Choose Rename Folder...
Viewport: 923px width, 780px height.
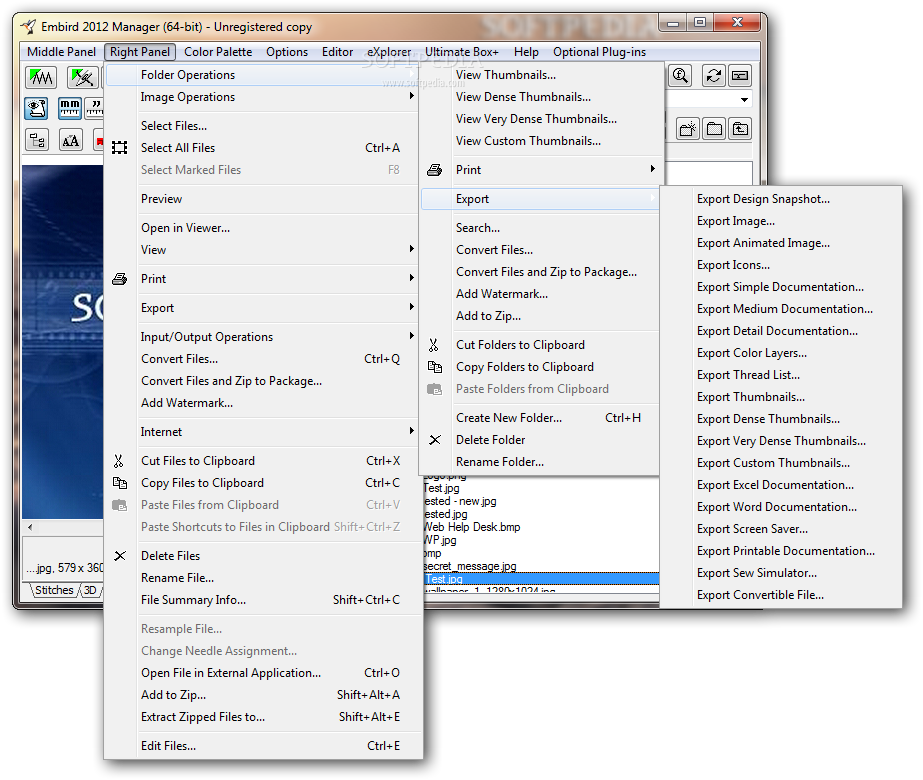click(500, 462)
